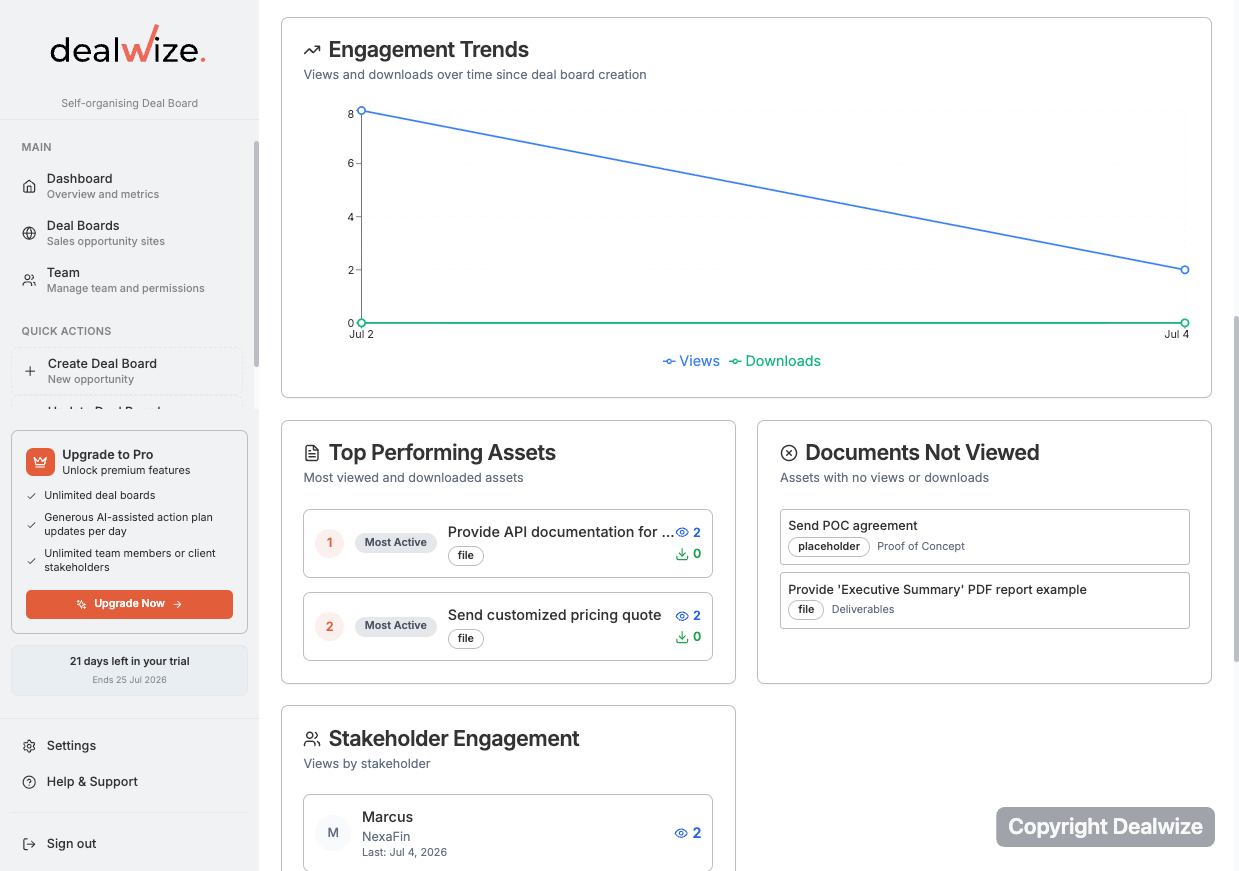Viewport: 1239px width, 871px height.
Task: Click the 'Self-organising Deal Board' tagline
Action: [129, 103]
